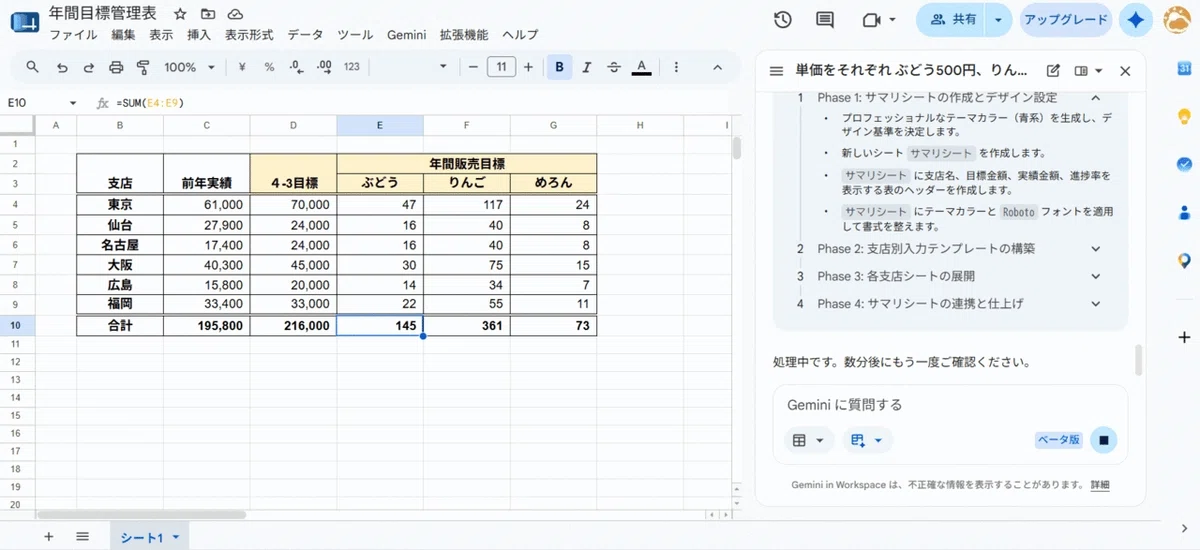Toggle strikethrough formatting
This screenshot has width=1200, height=550.
point(613,67)
